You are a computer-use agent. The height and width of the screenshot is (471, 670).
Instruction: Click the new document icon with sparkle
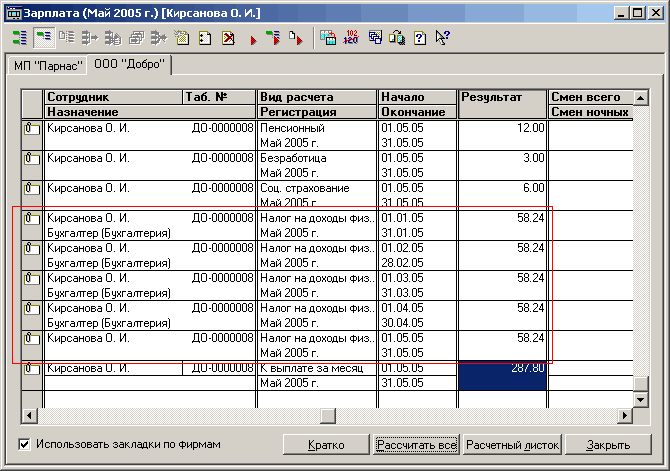point(182,38)
